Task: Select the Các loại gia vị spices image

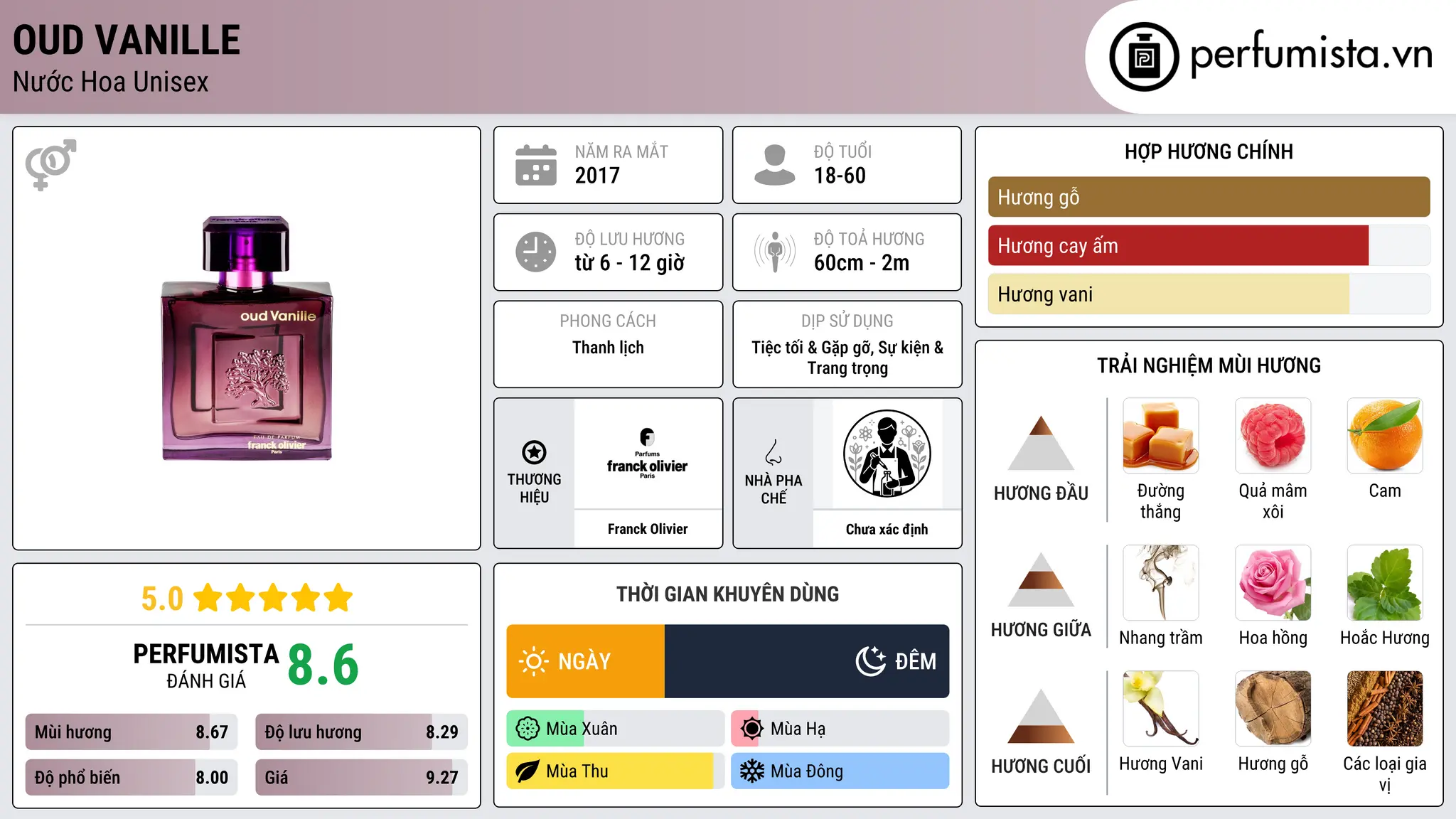Action: click(x=1385, y=709)
